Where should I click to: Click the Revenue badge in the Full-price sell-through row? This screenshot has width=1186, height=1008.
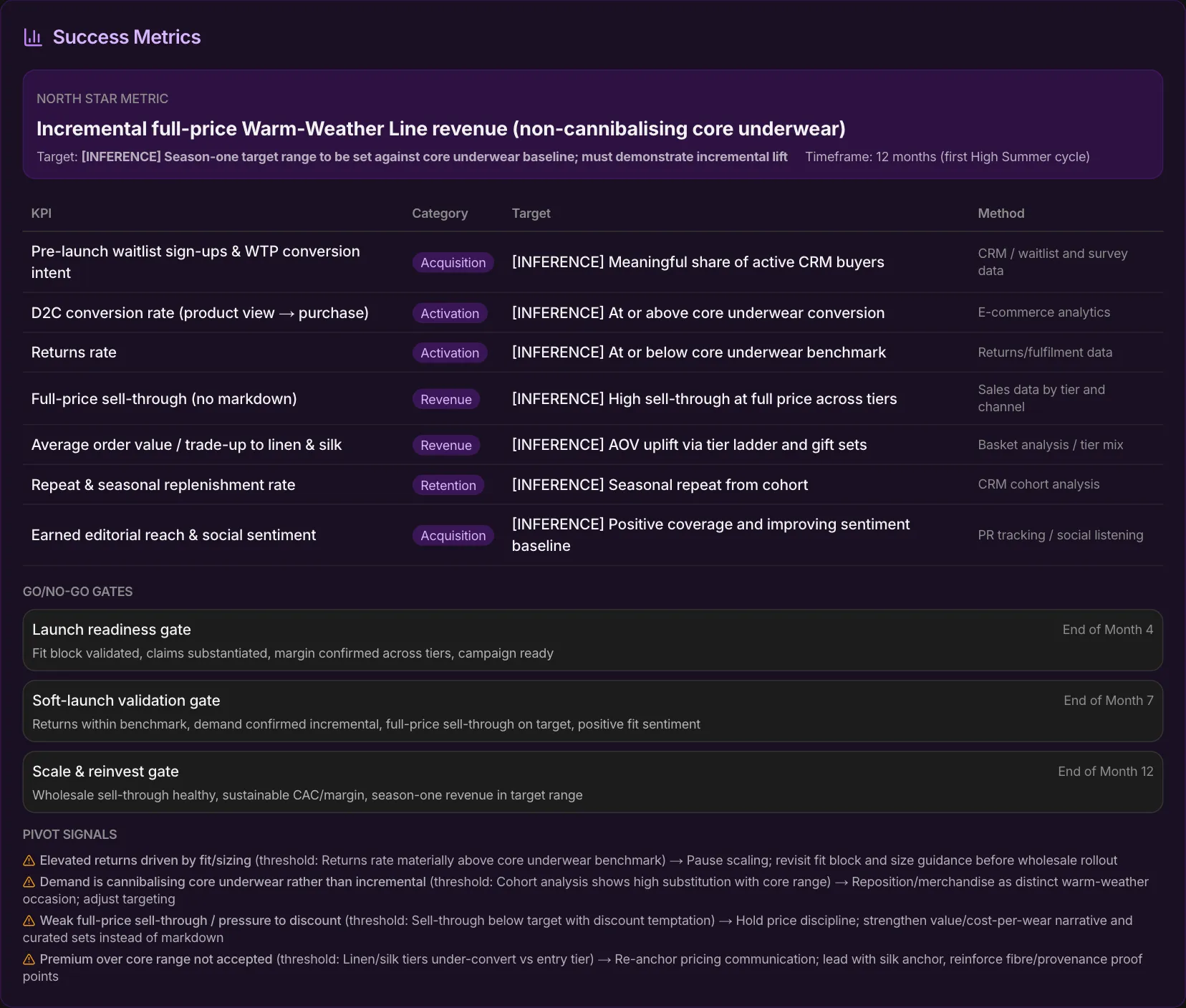click(x=446, y=399)
